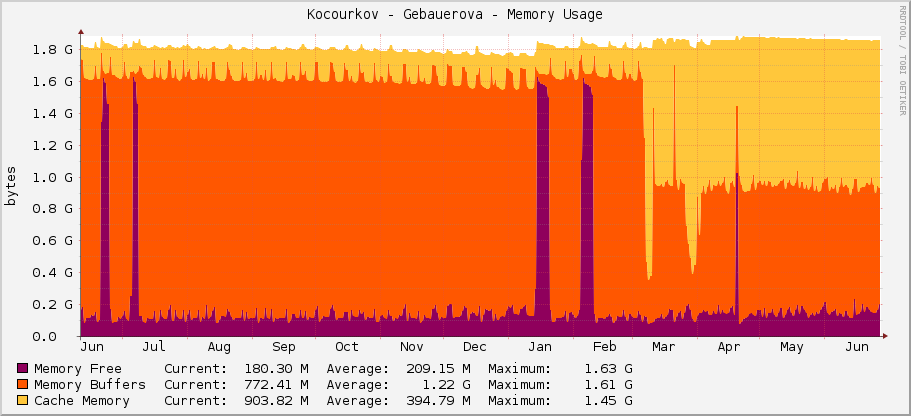Click the "1.2 G" y-axis tick label
911x416 pixels.
(x=53, y=145)
